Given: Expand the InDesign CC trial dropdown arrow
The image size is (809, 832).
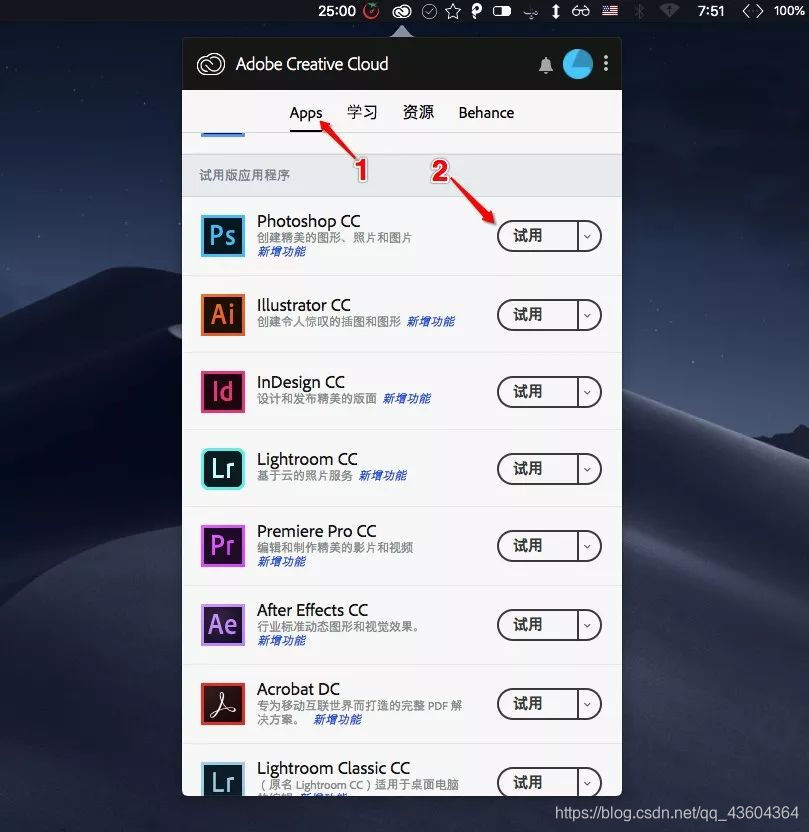Looking at the screenshot, I should pos(588,392).
